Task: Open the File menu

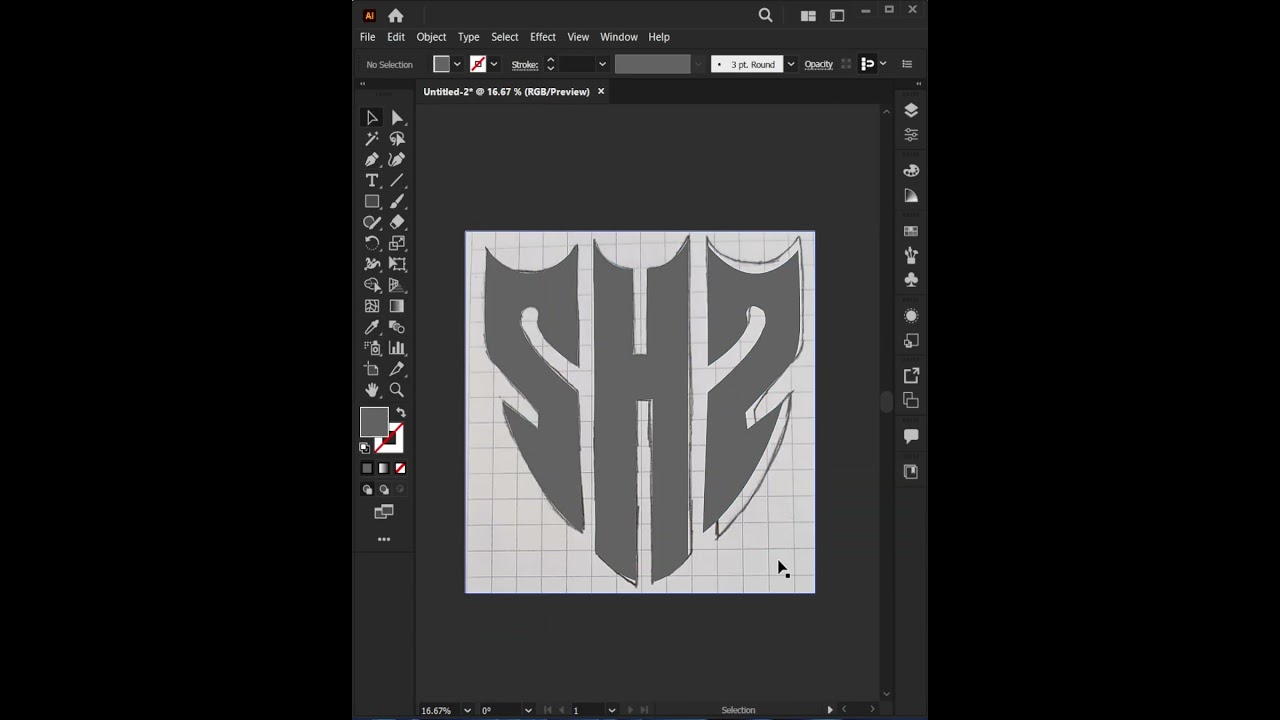Action: [x=367, y=37]
